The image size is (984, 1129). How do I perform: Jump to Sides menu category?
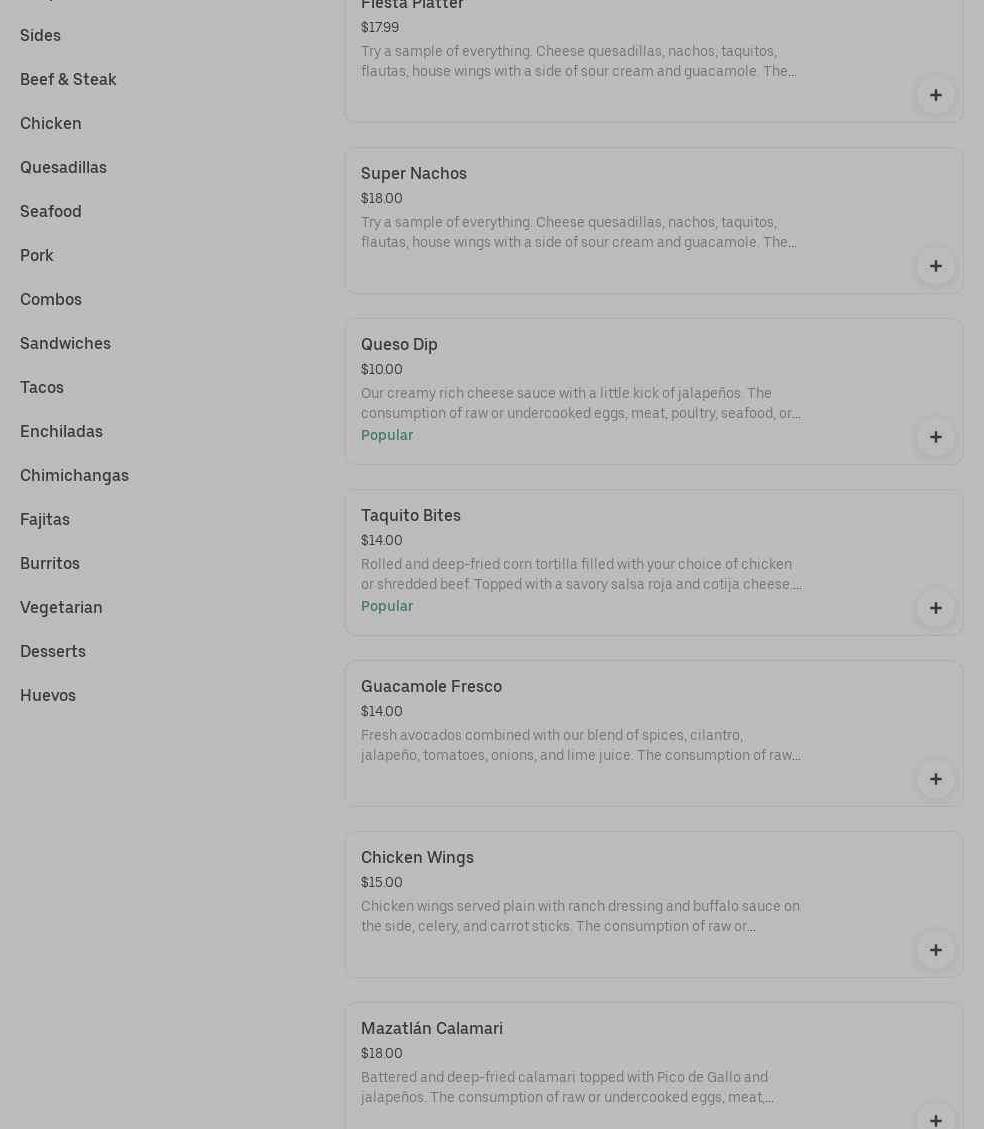click(40, 36)
